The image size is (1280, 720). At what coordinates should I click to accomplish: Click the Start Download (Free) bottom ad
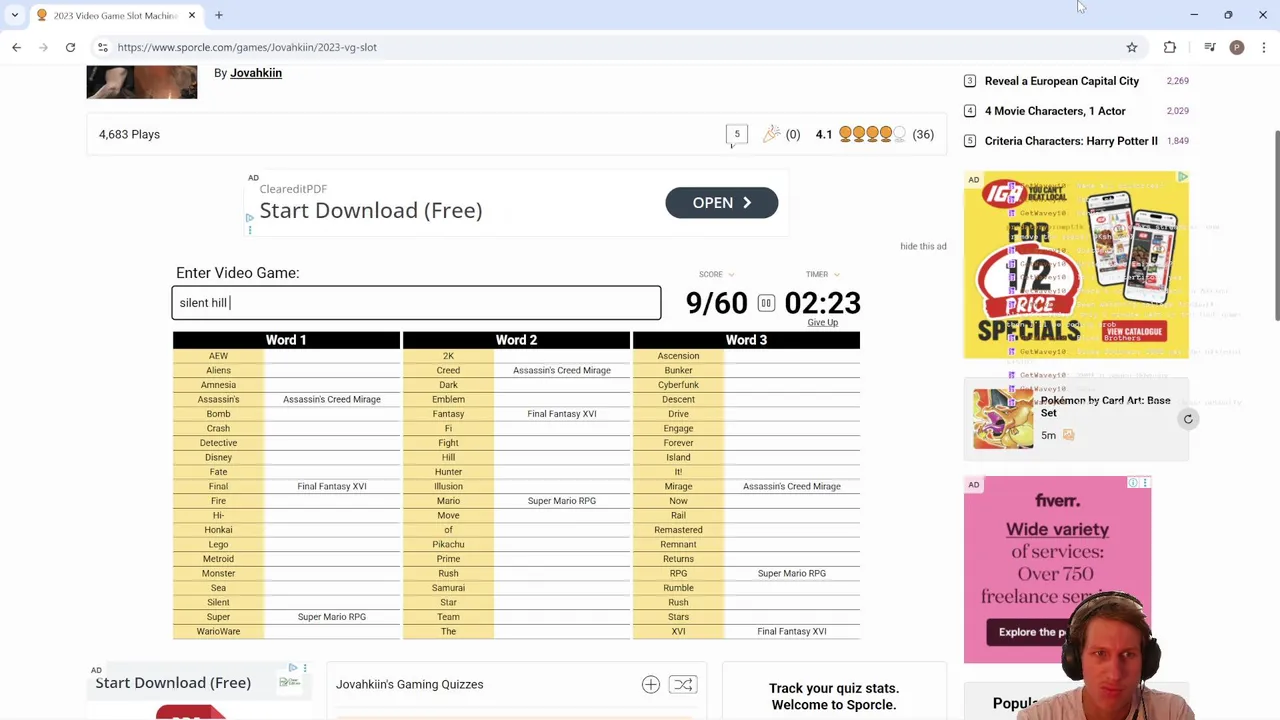point(173,683)
